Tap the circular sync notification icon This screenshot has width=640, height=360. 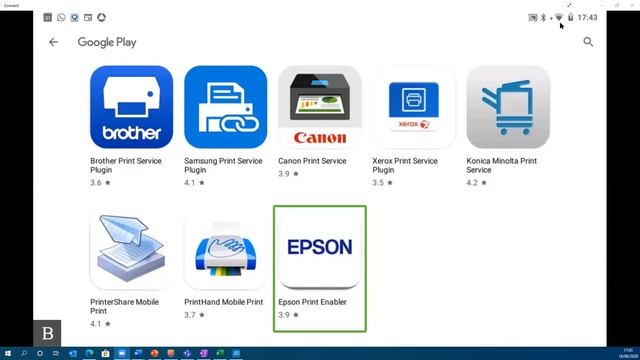[102, 18]
